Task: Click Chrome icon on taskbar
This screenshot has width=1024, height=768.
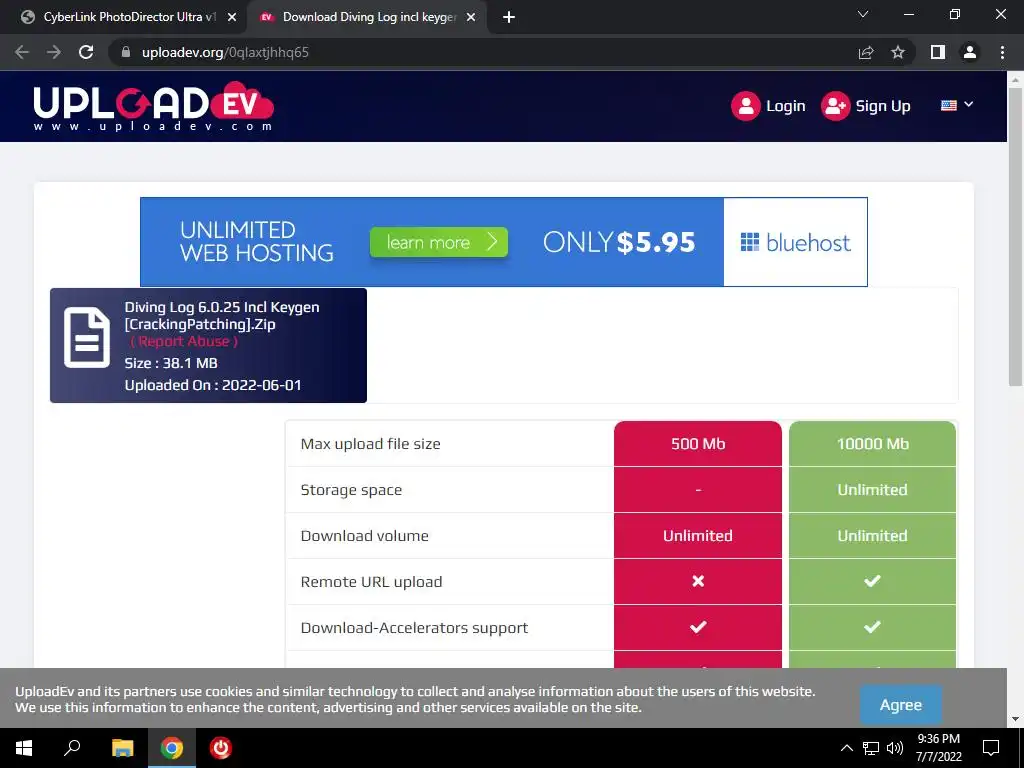Action: click(172, 748)
